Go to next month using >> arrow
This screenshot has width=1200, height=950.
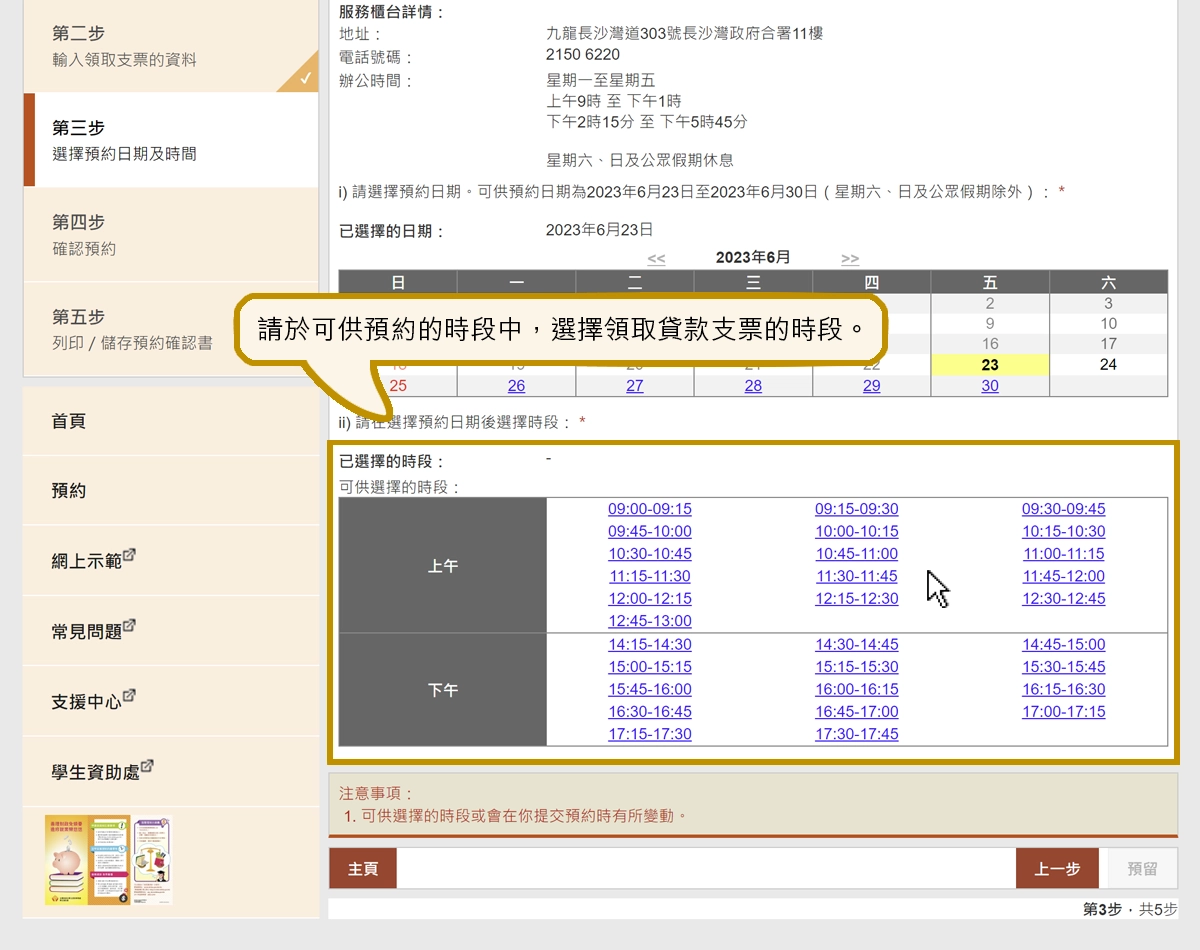click(x=849, y=257)
